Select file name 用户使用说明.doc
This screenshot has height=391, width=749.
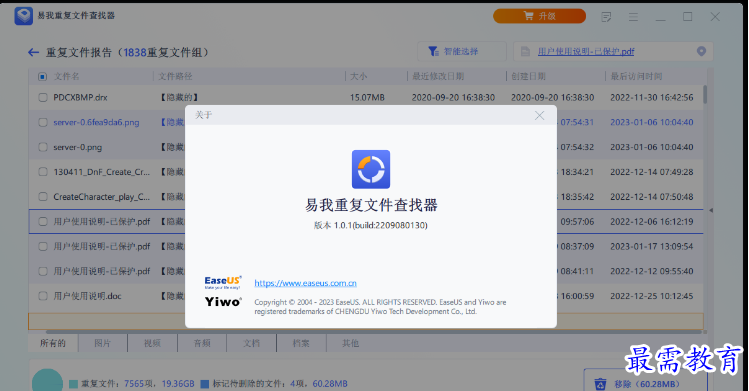[87, 296]
